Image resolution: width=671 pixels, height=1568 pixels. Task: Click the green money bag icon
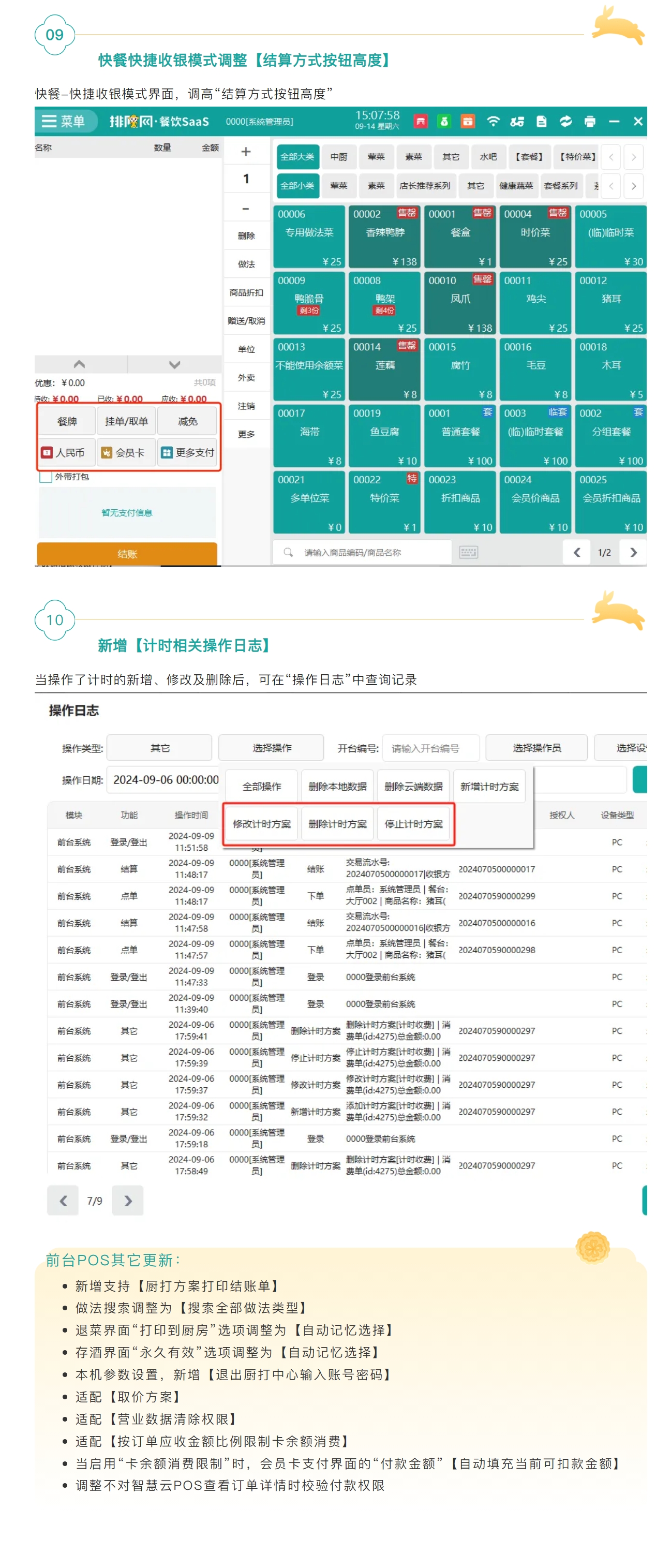pyautogui.click(x=443, y=121)
